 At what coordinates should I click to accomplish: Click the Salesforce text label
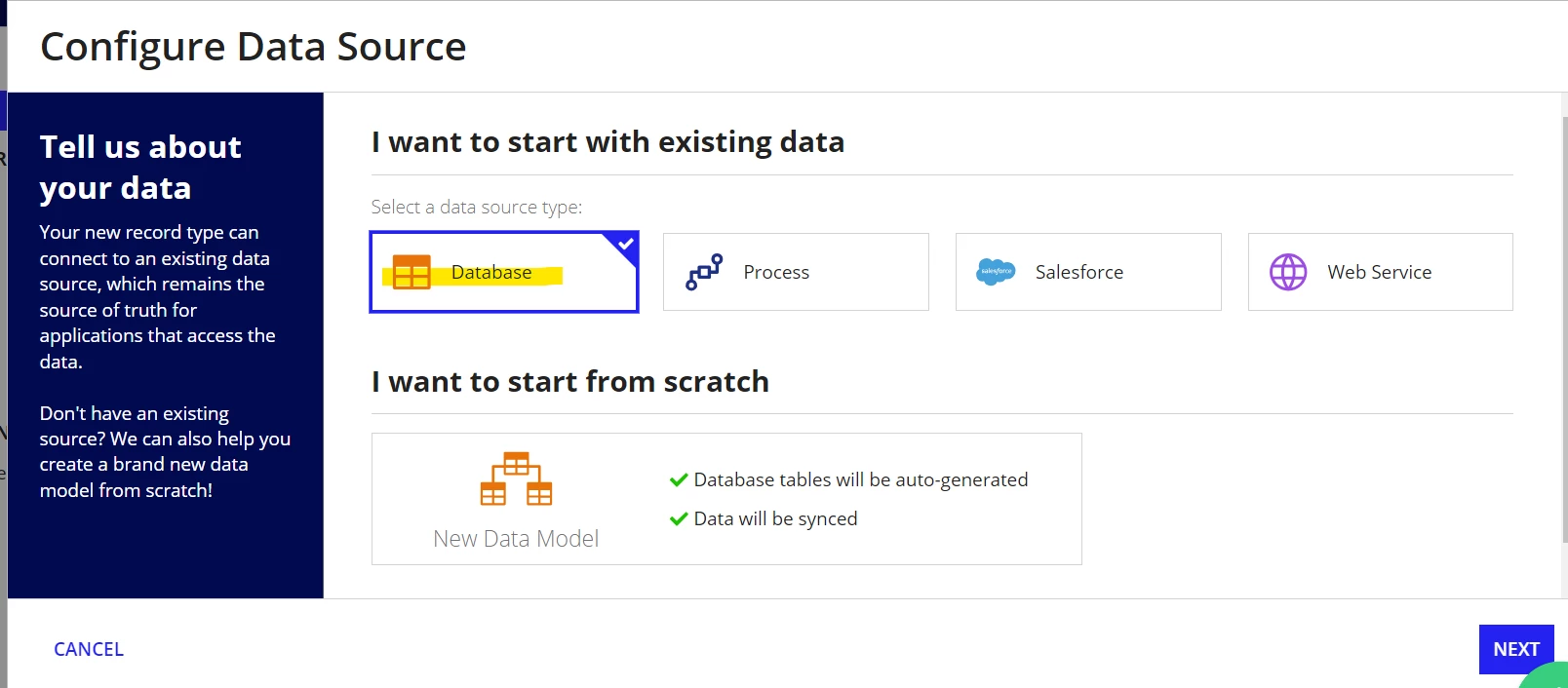pyautogui.click(x=1079, y=272)
